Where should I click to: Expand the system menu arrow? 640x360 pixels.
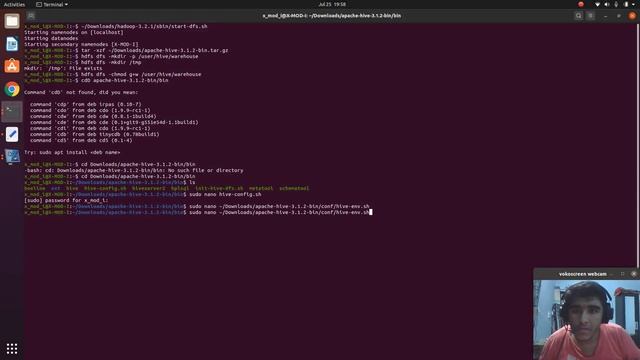634,4
